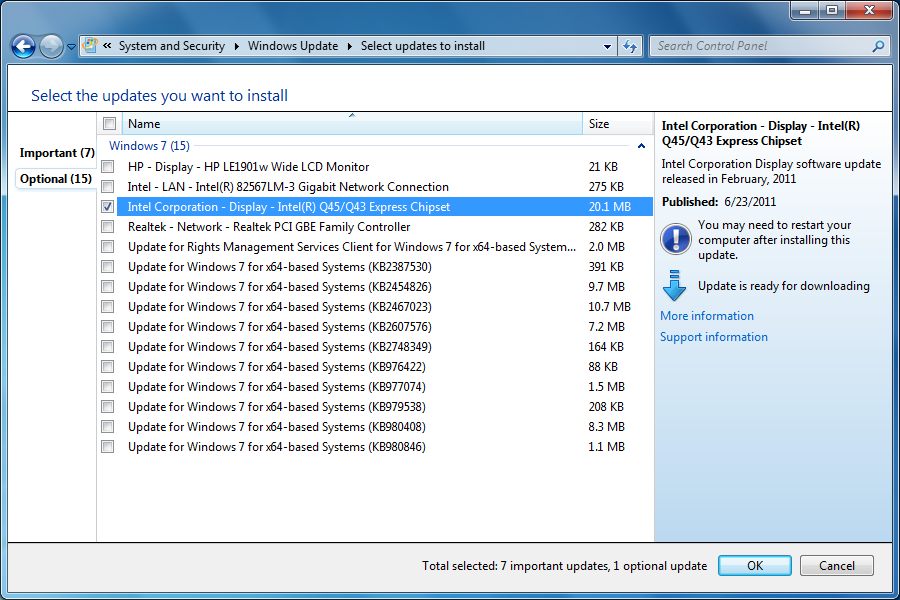This screenshot has height=600, width=900.
Task: Close the Windows Update window
Action: click(869, 11)
